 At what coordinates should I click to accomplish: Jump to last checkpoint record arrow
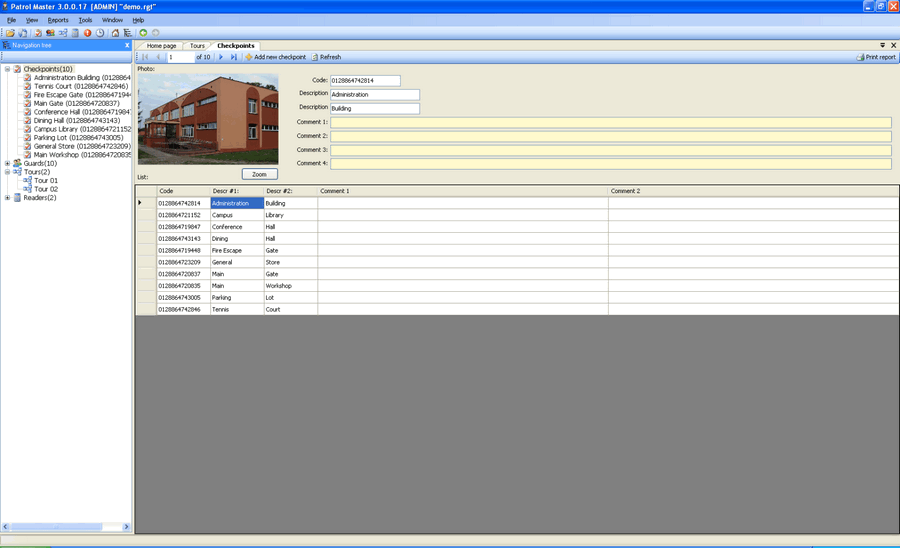234,57
